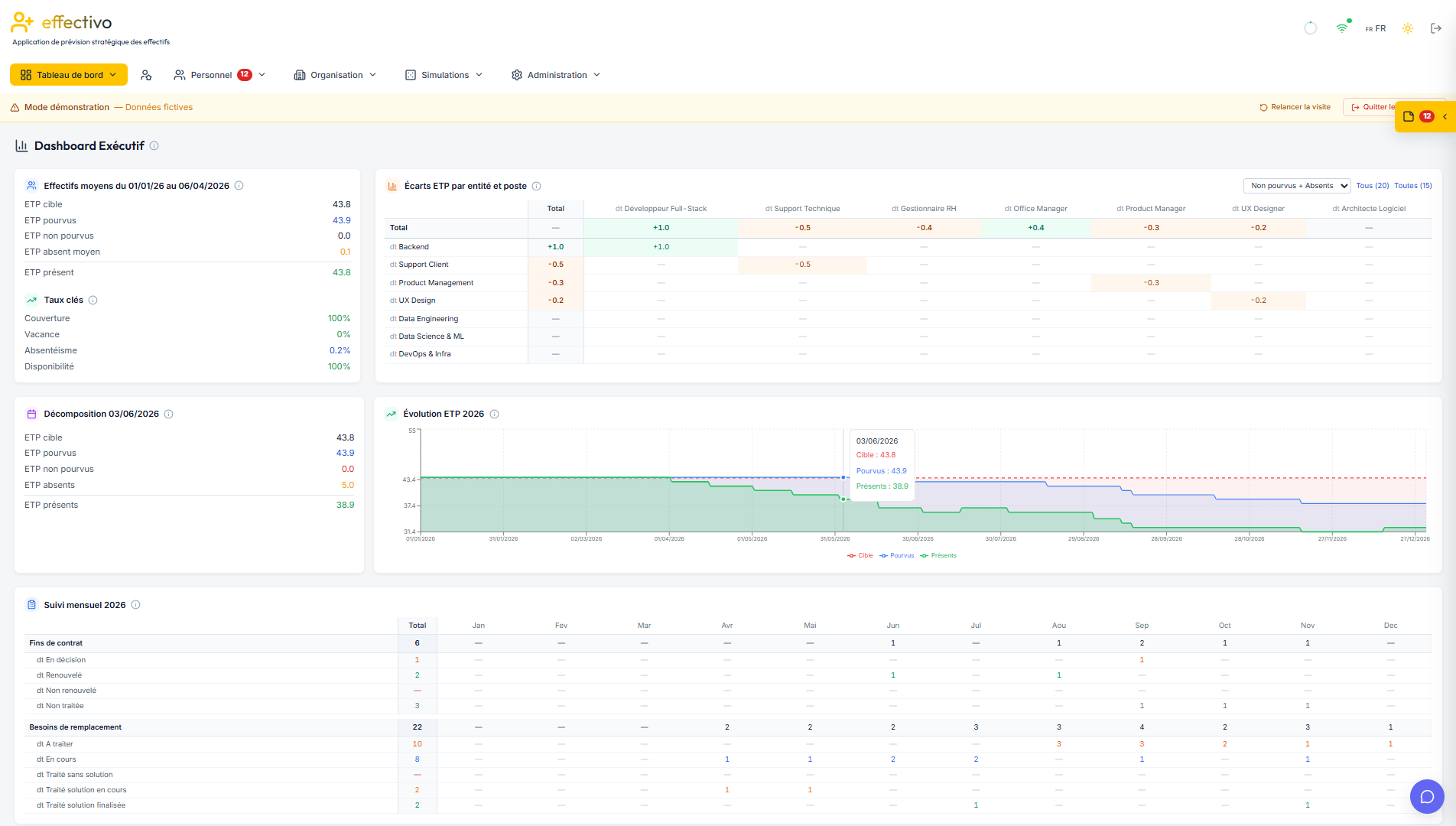Open the Tableau de bord dropdown menu
This screenshot has width=1456, height=826.
coord(69,75)
